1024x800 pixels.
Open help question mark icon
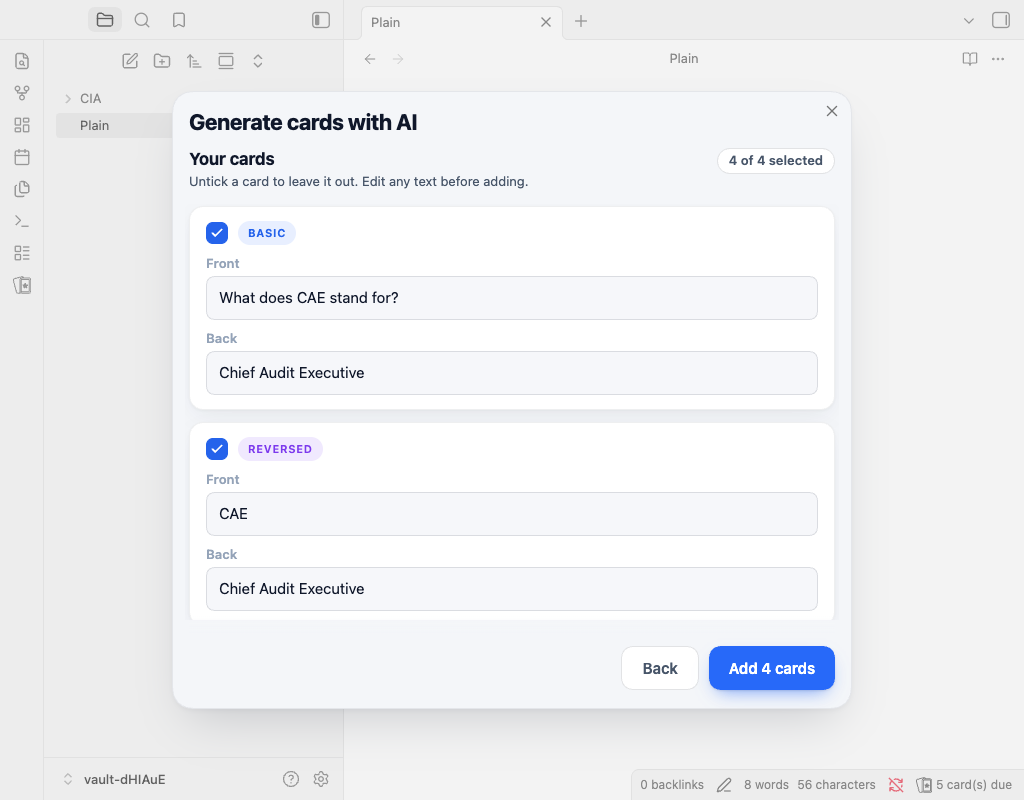[291, 778]
